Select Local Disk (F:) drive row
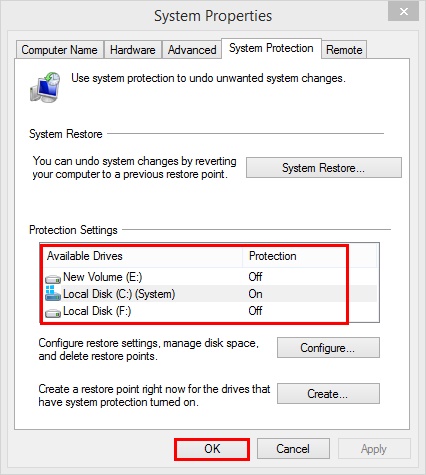 pyautogui.click(x=210, y=311)
